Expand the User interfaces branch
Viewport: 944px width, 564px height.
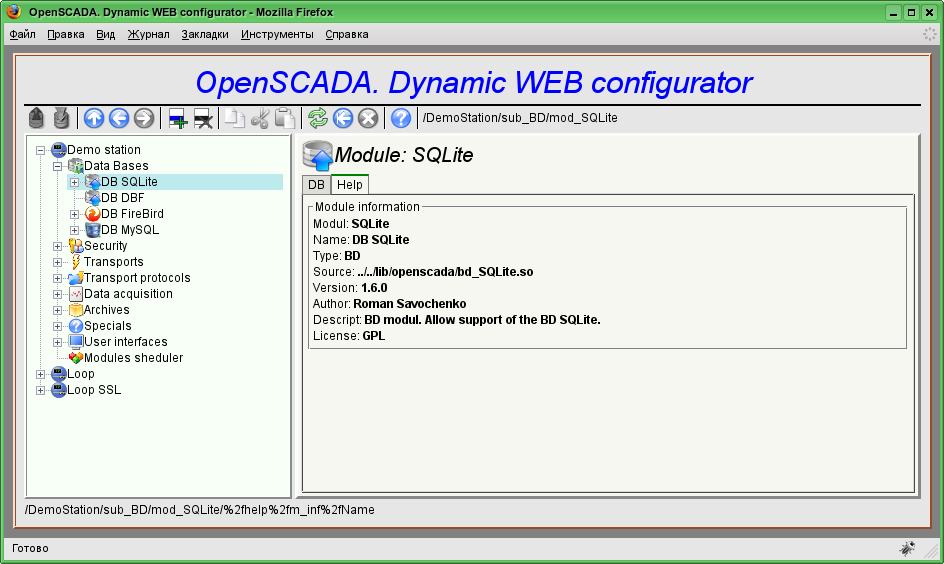(x=57, y=342)
